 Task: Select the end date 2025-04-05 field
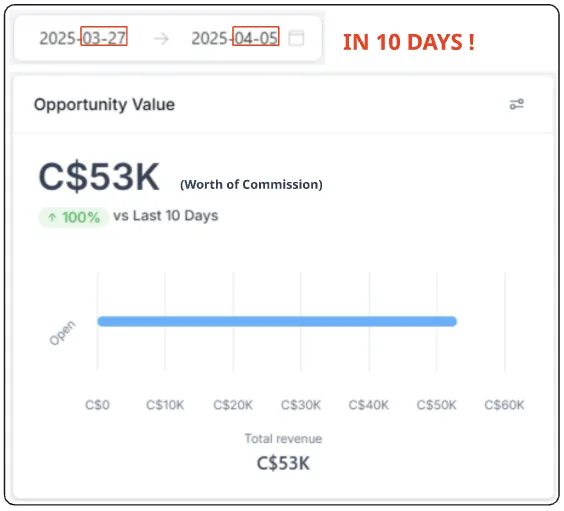click(x=235, y=38)
